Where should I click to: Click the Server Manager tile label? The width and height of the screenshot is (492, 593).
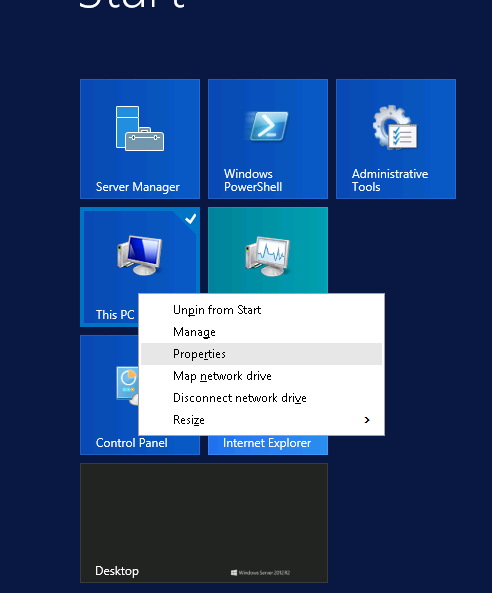pos(138,187)
